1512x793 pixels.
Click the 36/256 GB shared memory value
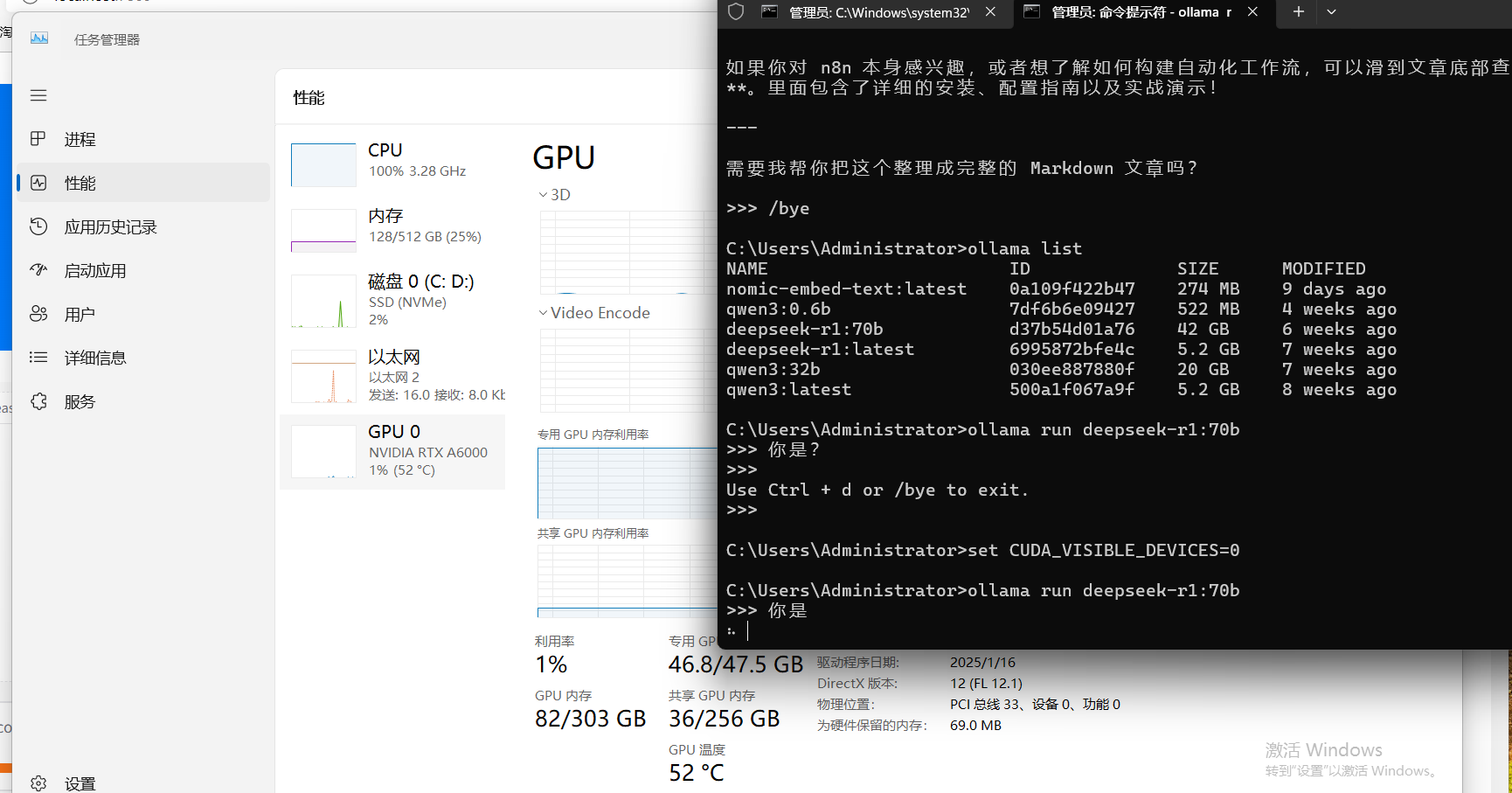pyautogui.click(x=724, y=719)
